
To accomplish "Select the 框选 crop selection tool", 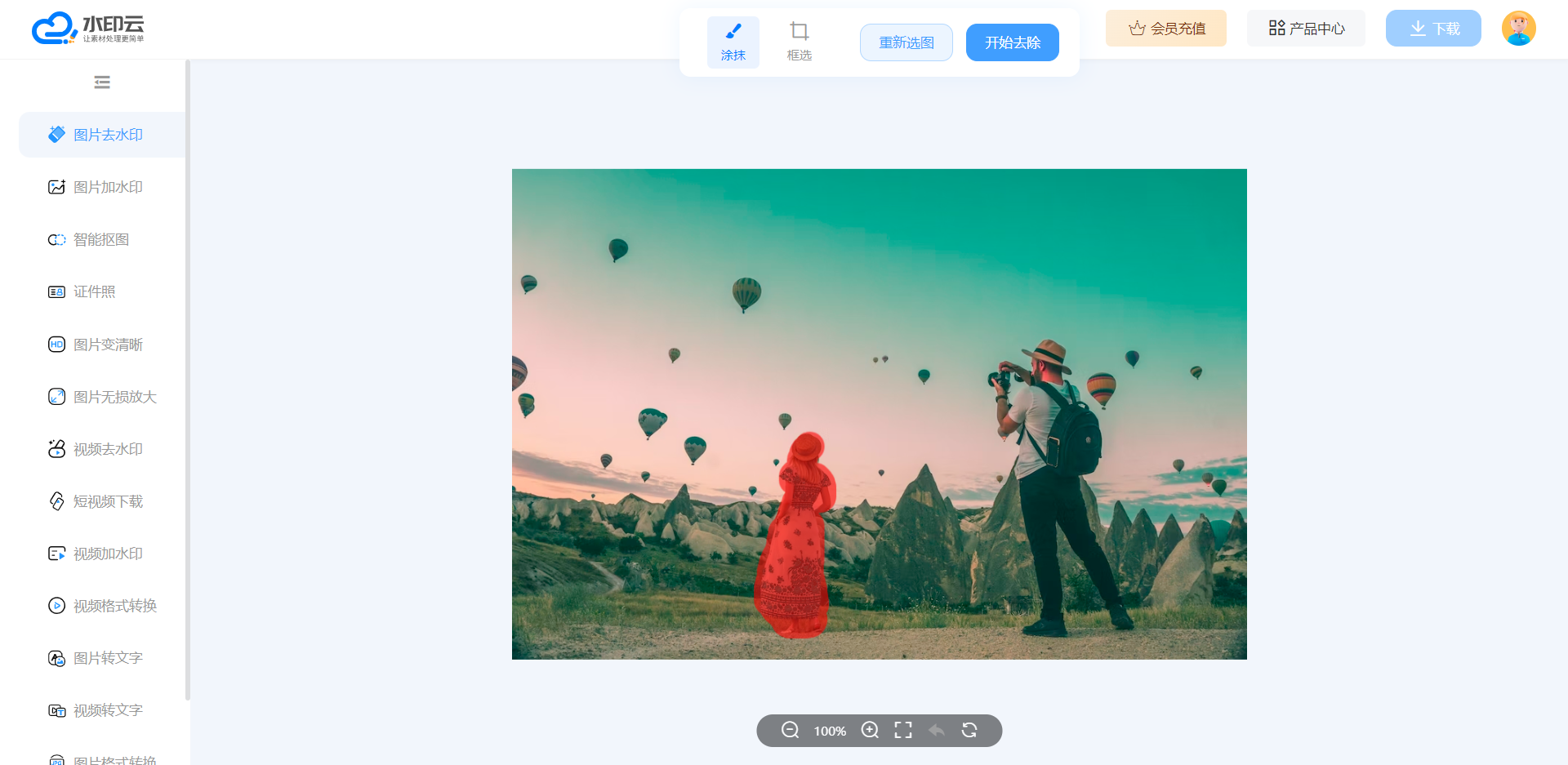I will pyautogui.click(x=799, y=42).
